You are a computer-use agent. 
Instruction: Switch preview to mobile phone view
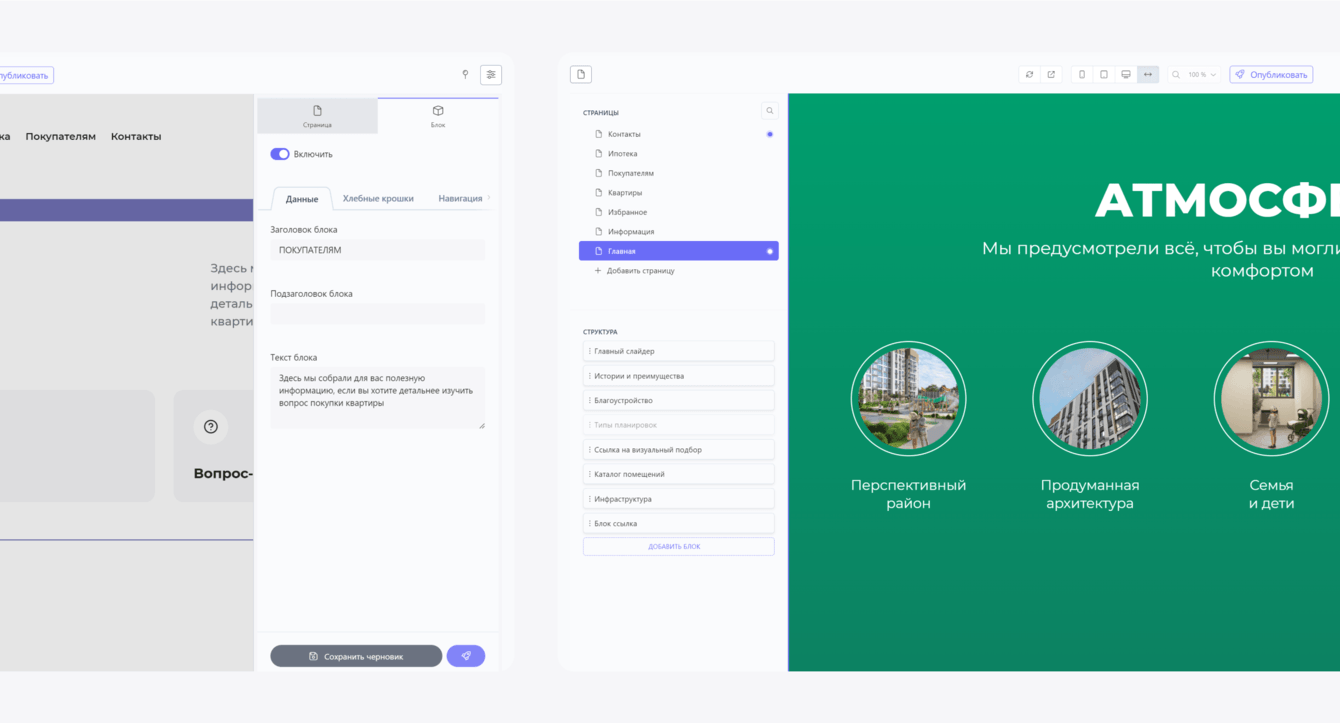1082,74
